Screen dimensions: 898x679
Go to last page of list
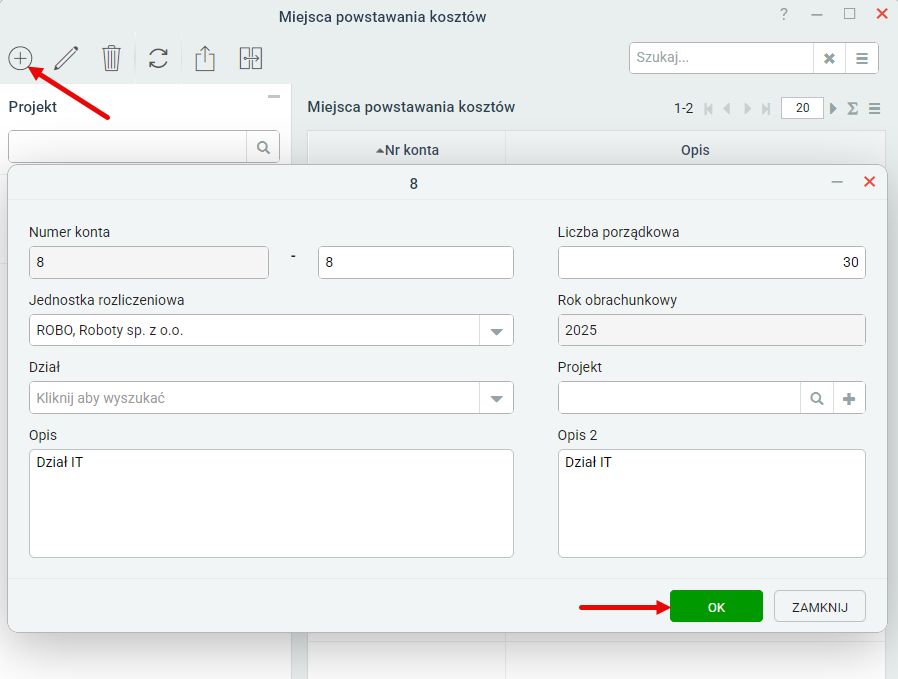click(766, 108)
